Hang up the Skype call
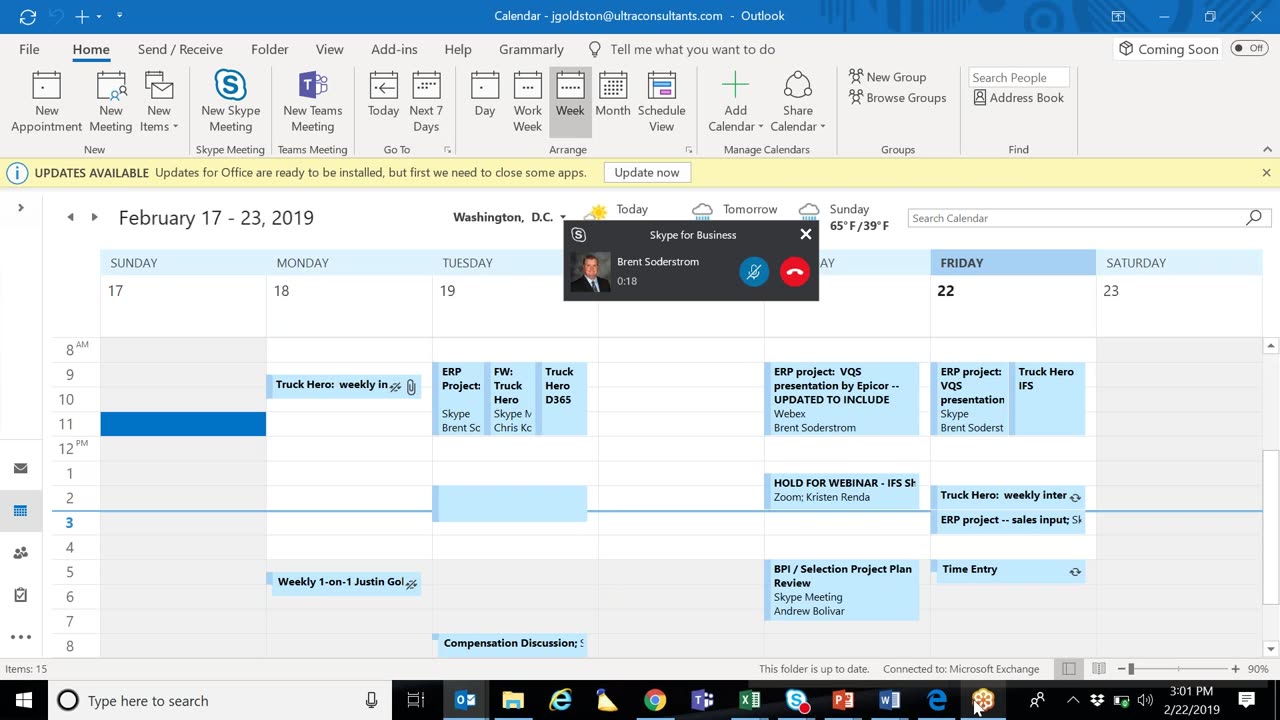1280x720 pixels. (795, 271)
